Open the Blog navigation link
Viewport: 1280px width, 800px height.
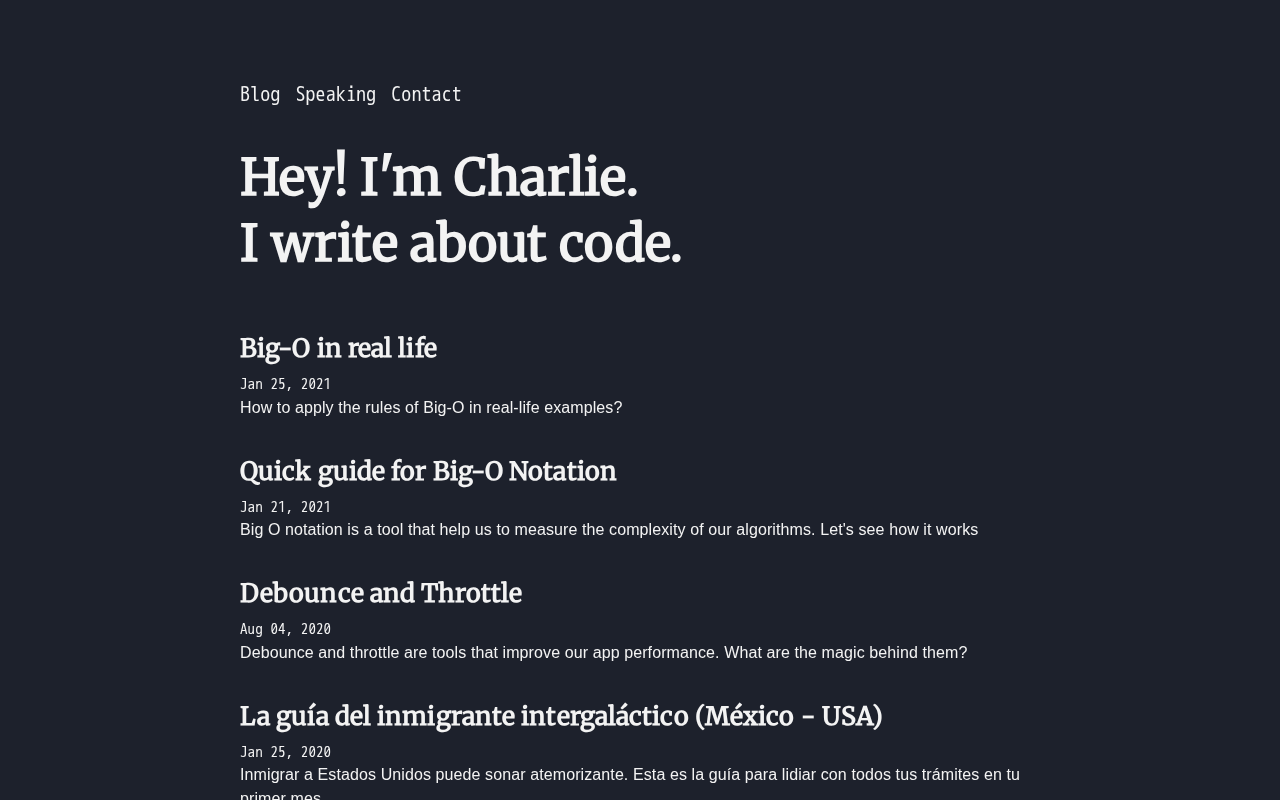click(x=260, y=94)
